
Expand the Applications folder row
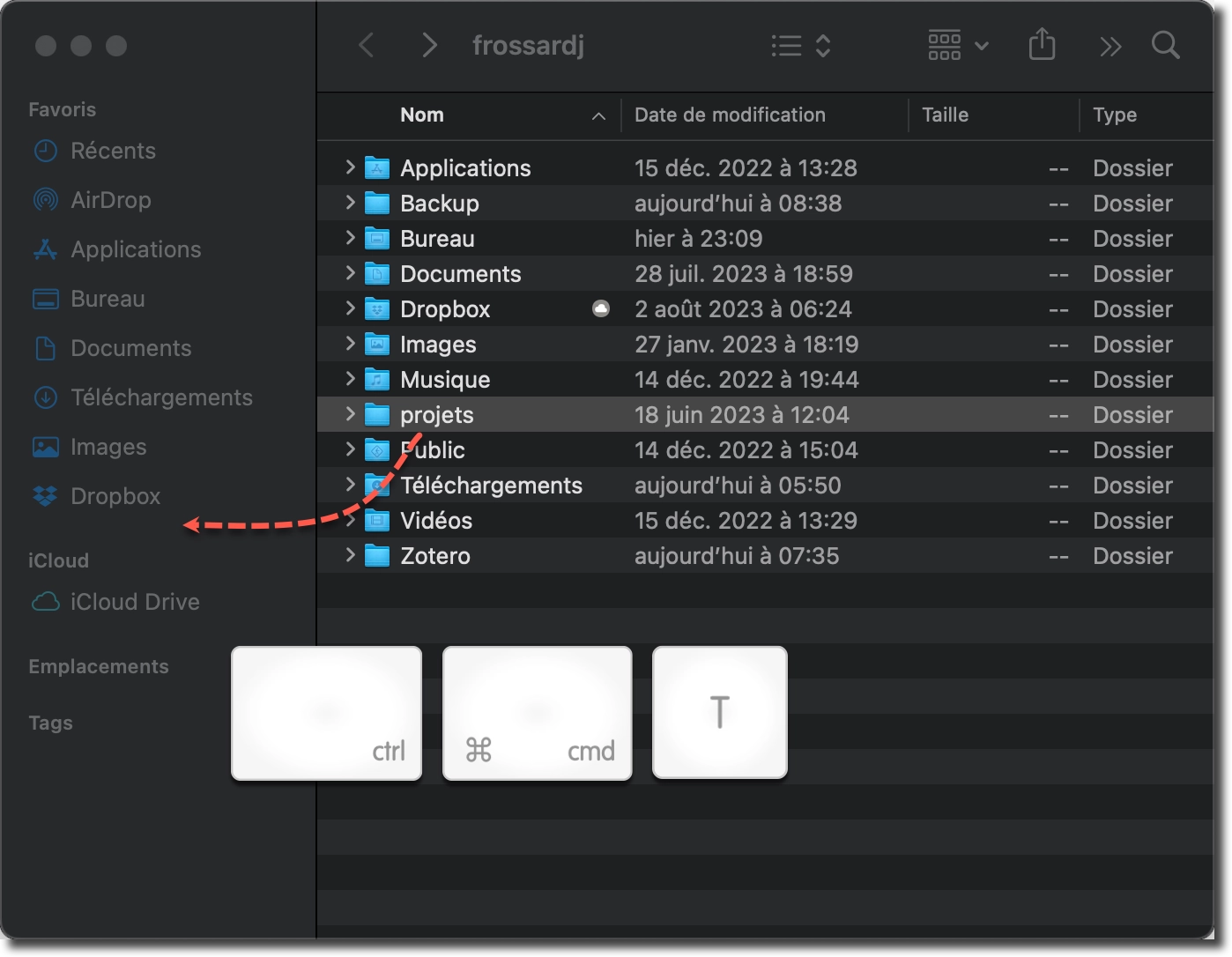(350, 167)
